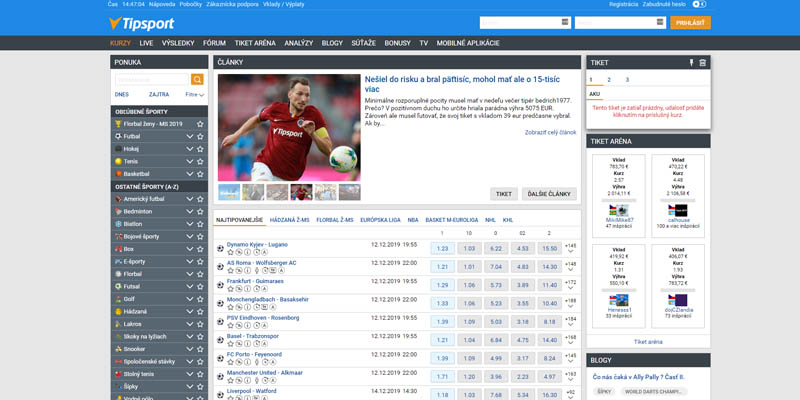Expand the Bedminton category chevron

coord(189,211)
